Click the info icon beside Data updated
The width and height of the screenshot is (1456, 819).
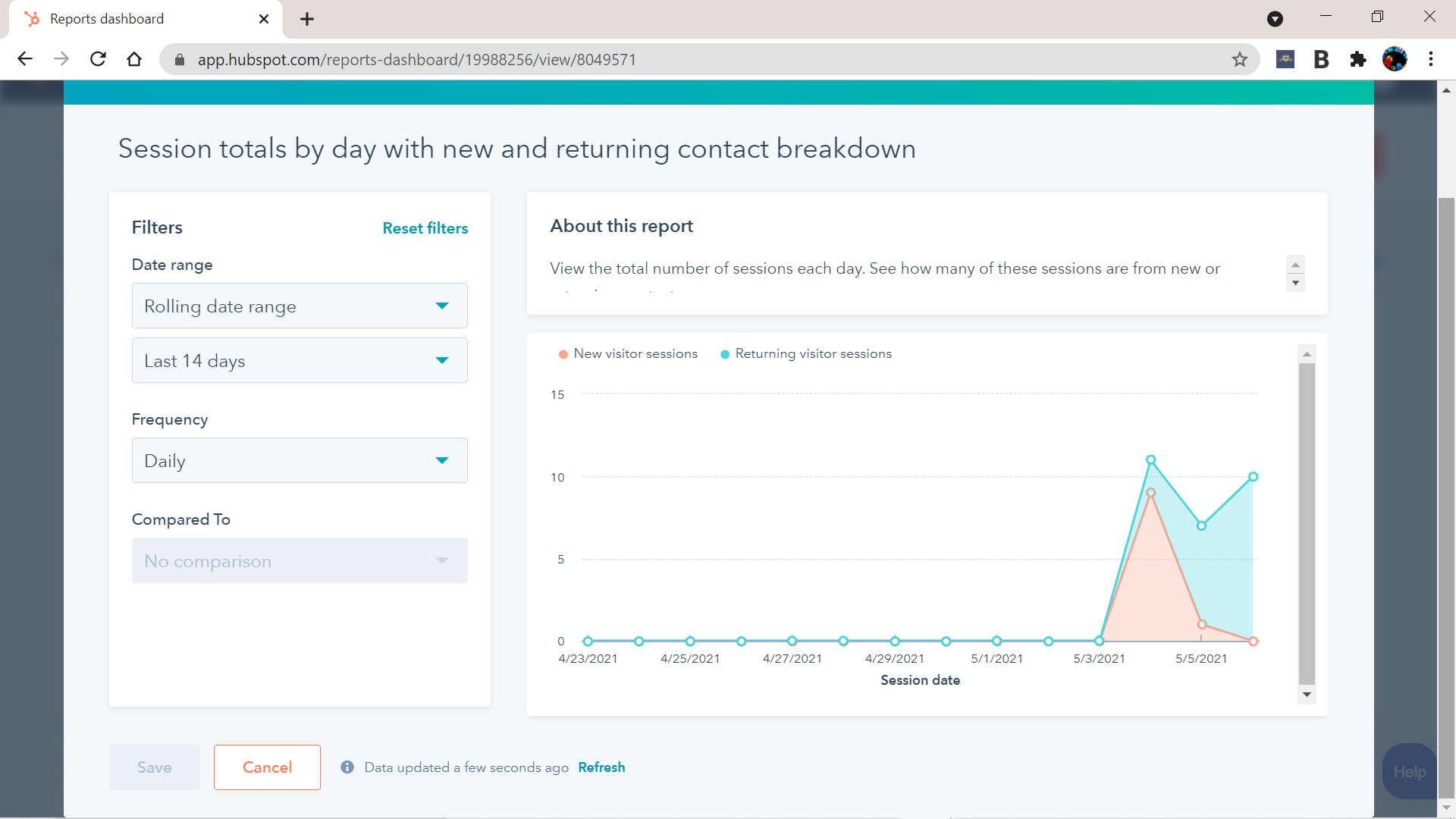pos(347,767)
